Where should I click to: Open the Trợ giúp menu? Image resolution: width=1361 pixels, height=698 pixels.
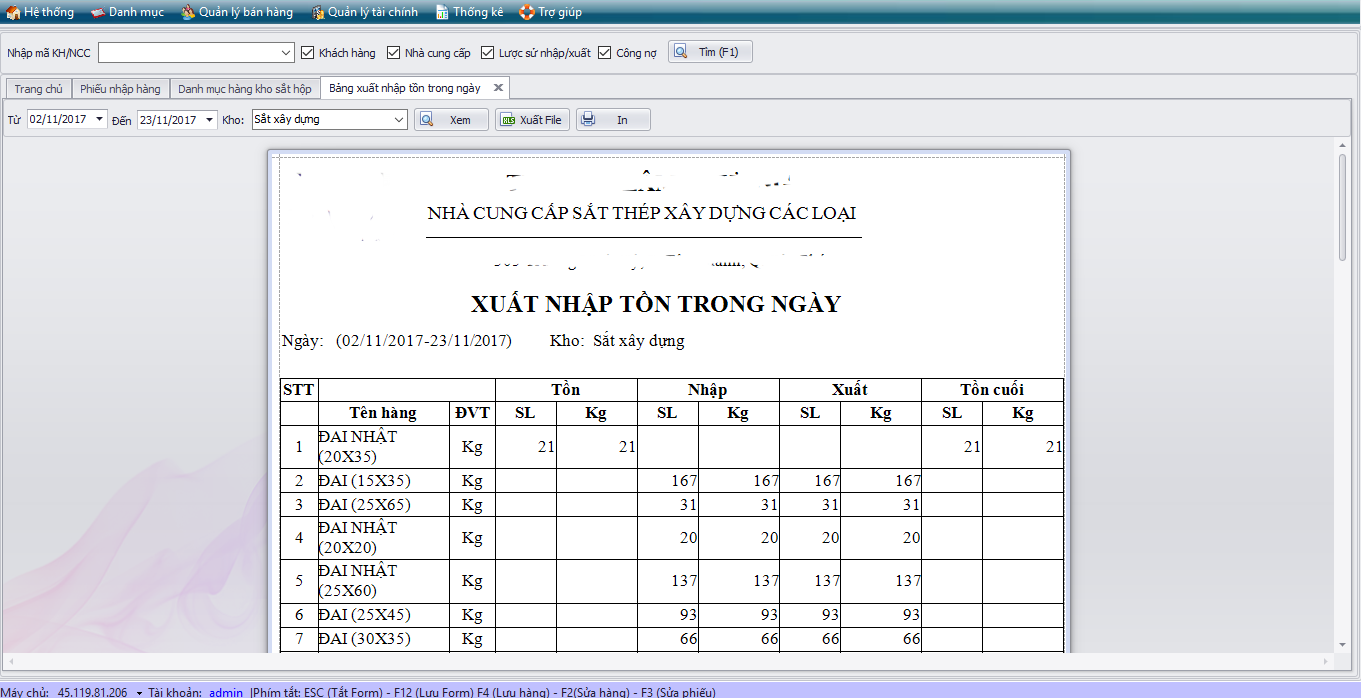[x=550, y=12]
